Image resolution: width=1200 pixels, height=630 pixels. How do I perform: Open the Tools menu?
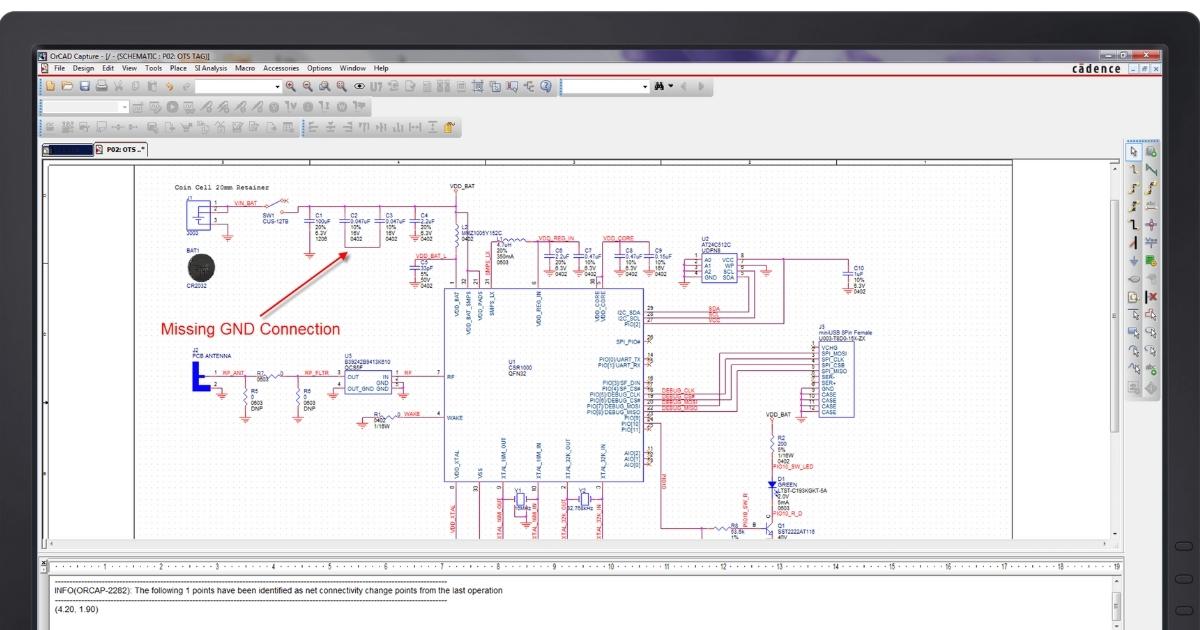[x=153, y=68]
